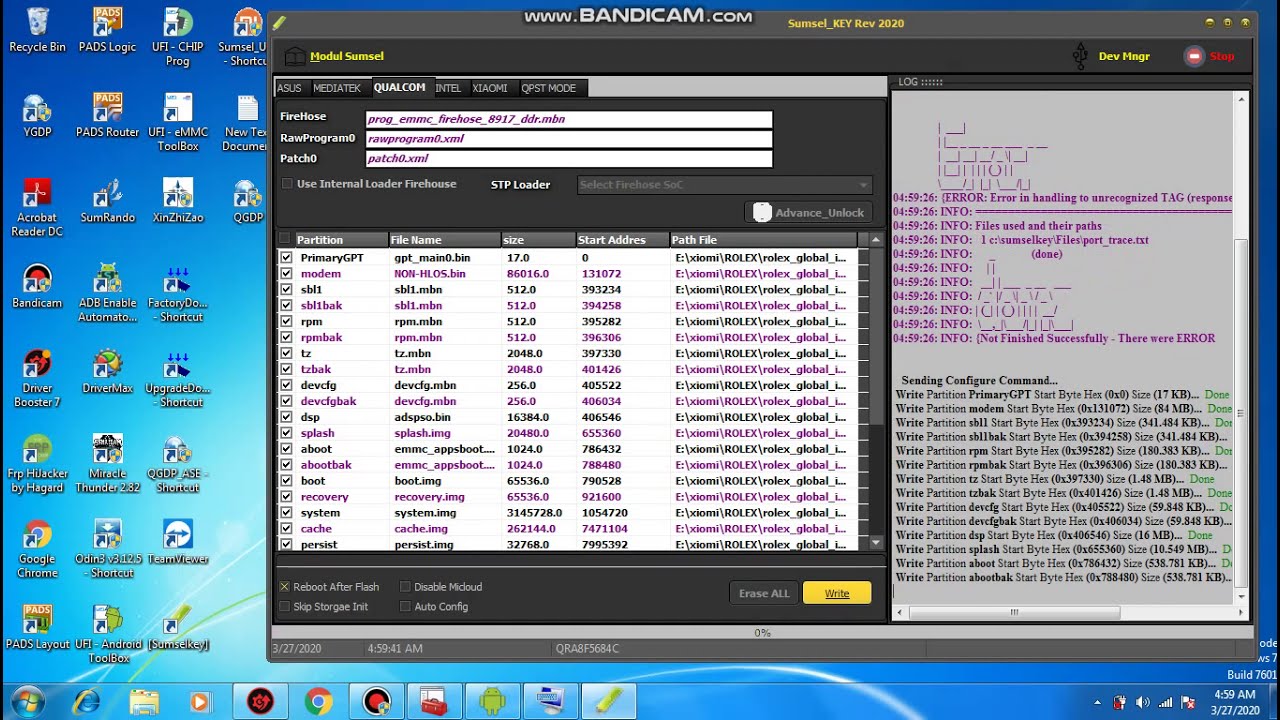Screen dimensions: 1280x720
Task: Click the Stop button
Action: tap(1210, 56)
